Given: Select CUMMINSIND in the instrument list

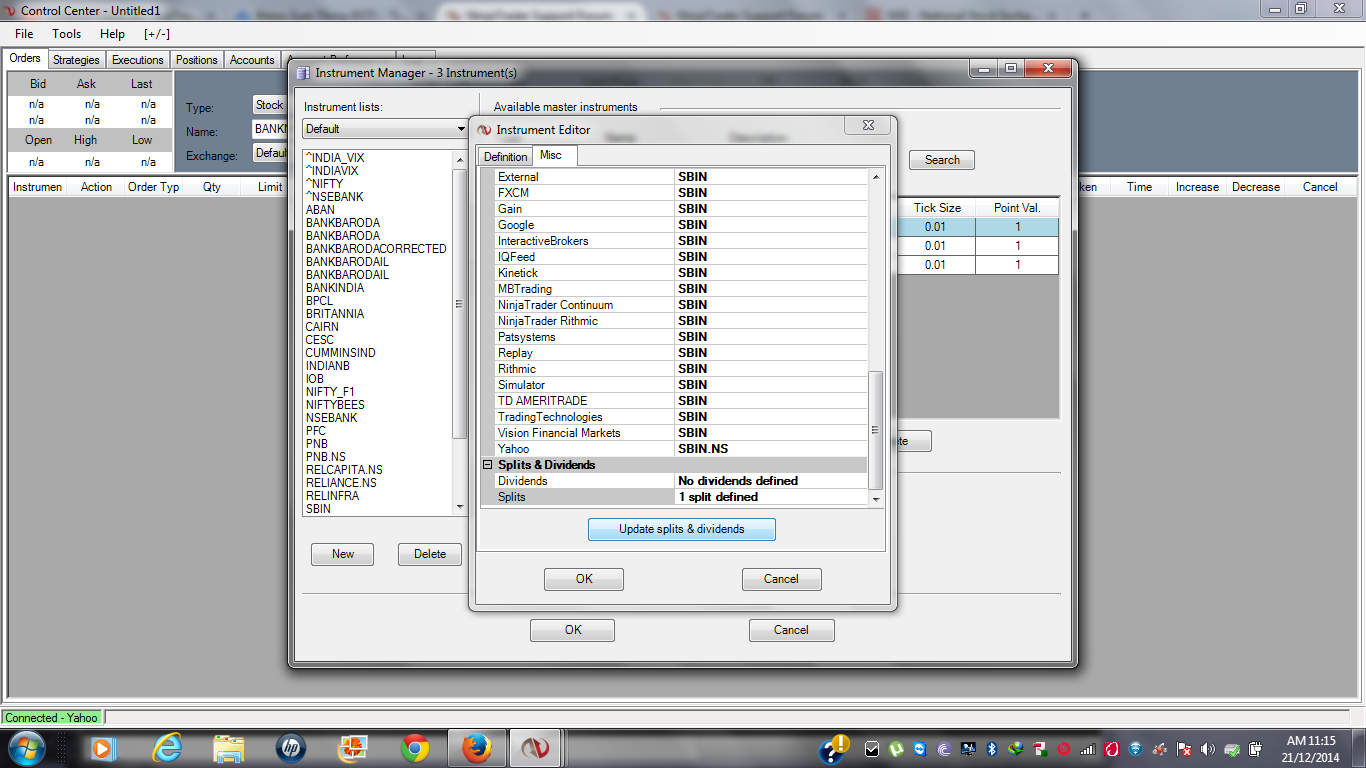Looking at the screenshot, I should coord(340,353).
